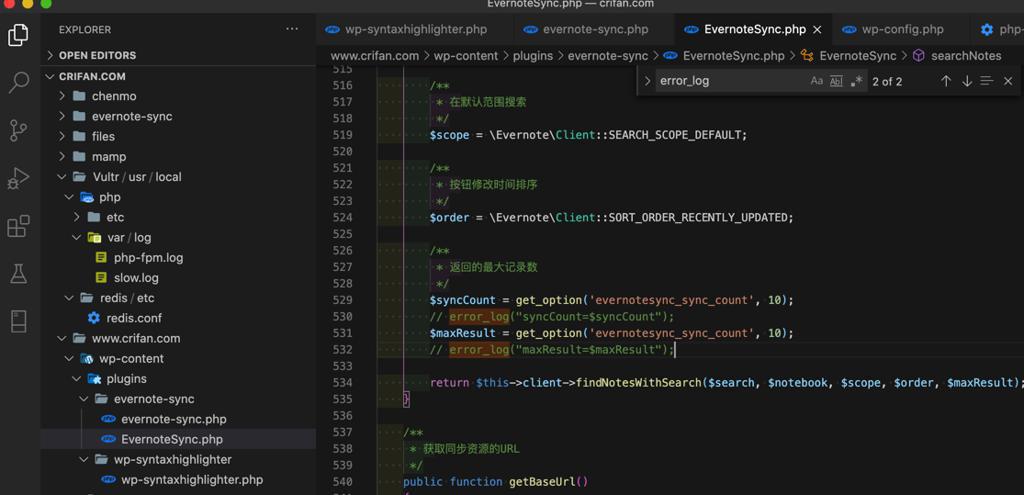Expand the replace field chevron in find widget
Screen dimensions: 1024x495
(x=647, y=81)
